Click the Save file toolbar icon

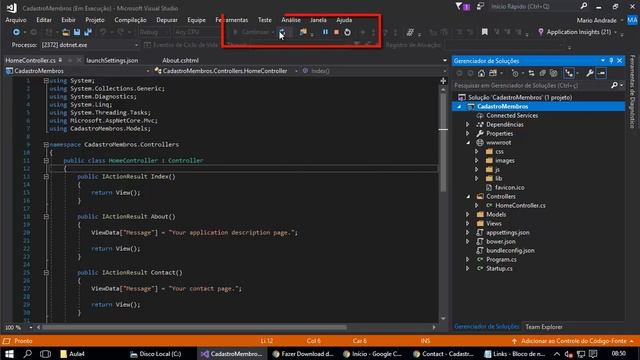pos(77,32)
